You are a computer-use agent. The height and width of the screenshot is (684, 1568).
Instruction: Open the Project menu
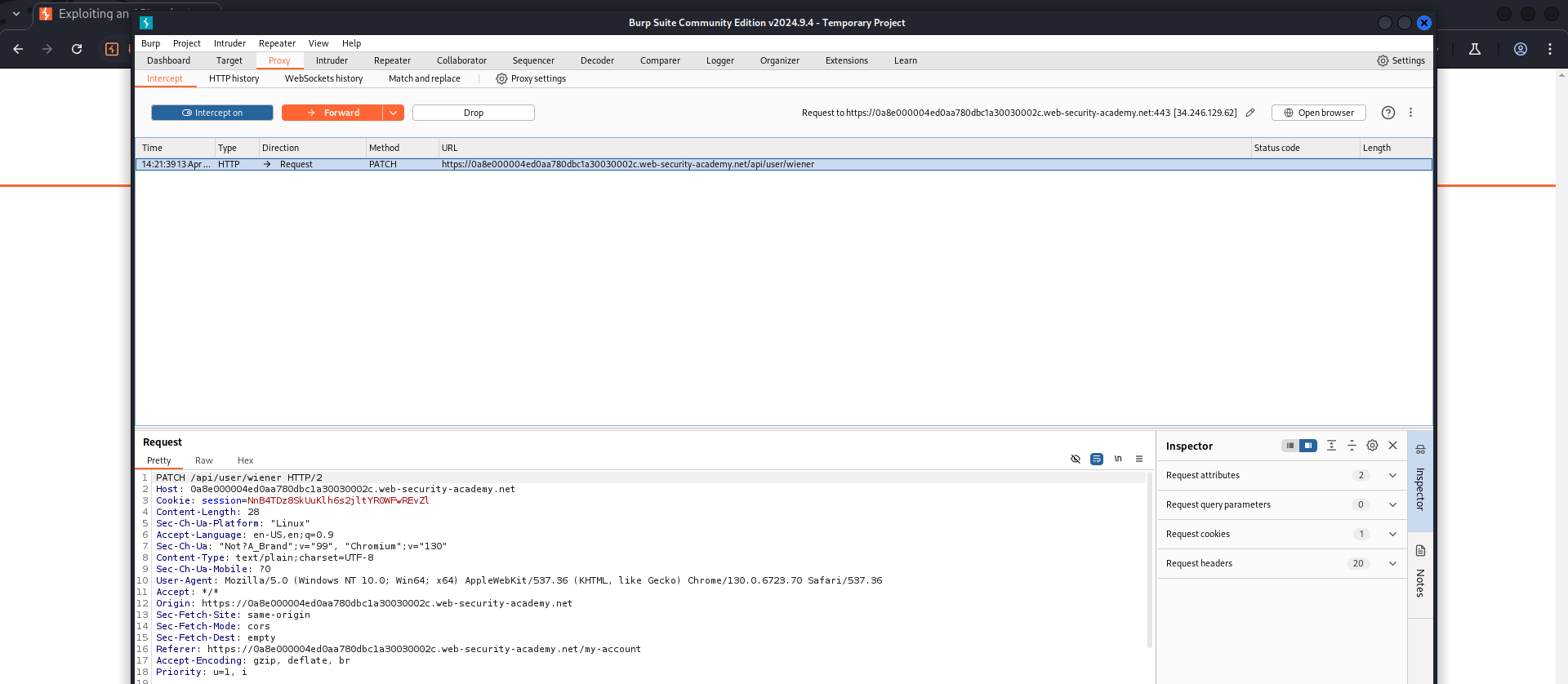186,43
